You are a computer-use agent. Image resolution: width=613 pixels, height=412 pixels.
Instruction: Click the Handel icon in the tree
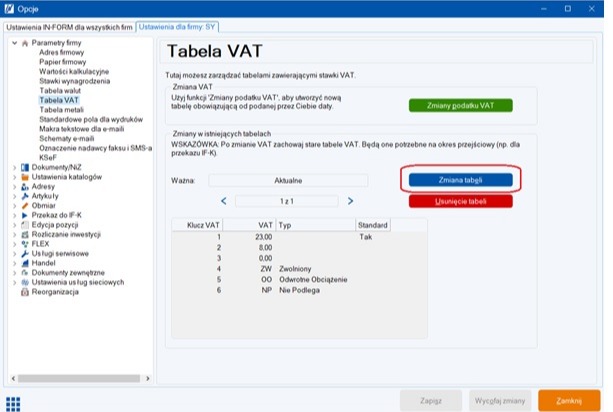click(25, 263)
